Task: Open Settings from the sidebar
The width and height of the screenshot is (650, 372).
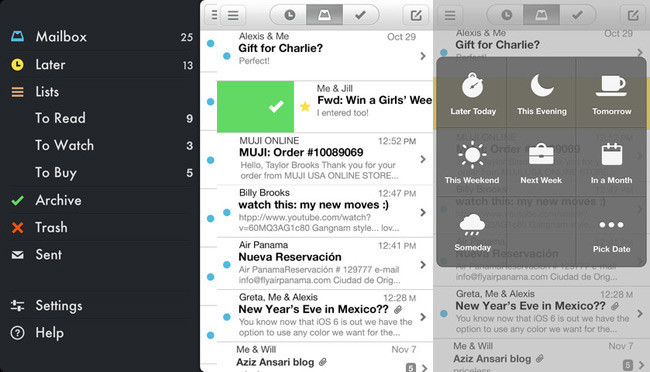Action: [101, 306]
